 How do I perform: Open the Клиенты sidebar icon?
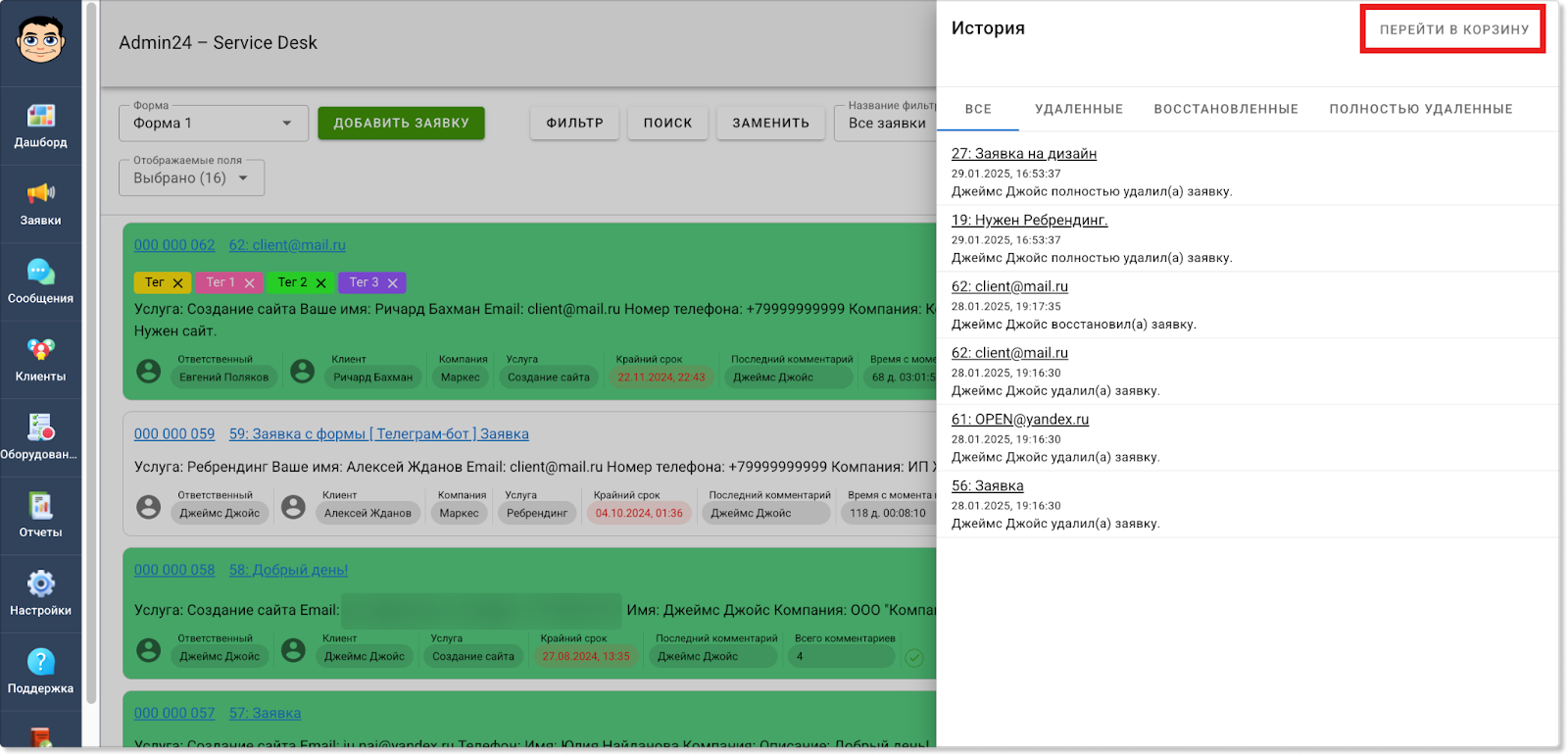point(40,349)
